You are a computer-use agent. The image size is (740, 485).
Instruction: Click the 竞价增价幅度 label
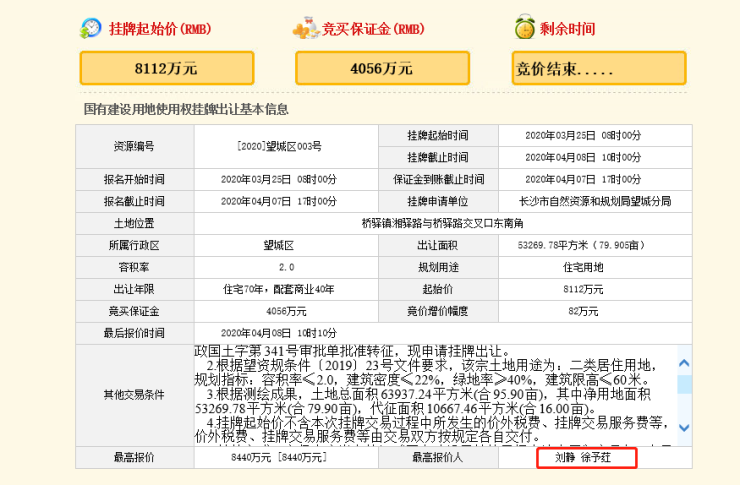point(438,311)
